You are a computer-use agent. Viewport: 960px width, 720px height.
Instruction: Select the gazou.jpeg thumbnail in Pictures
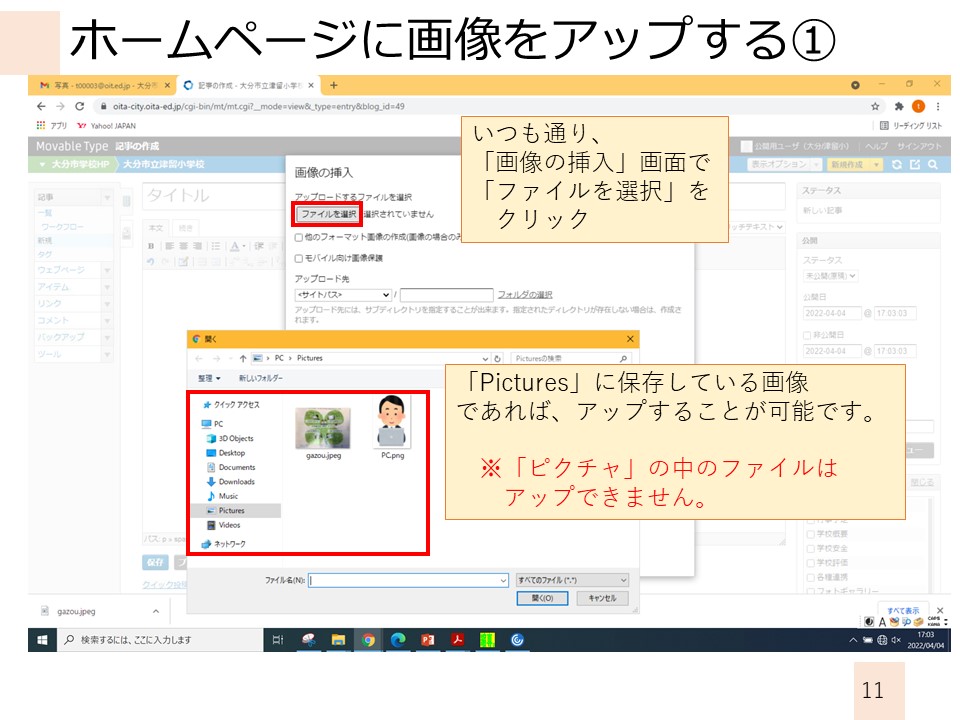click(x=323, y=428)
